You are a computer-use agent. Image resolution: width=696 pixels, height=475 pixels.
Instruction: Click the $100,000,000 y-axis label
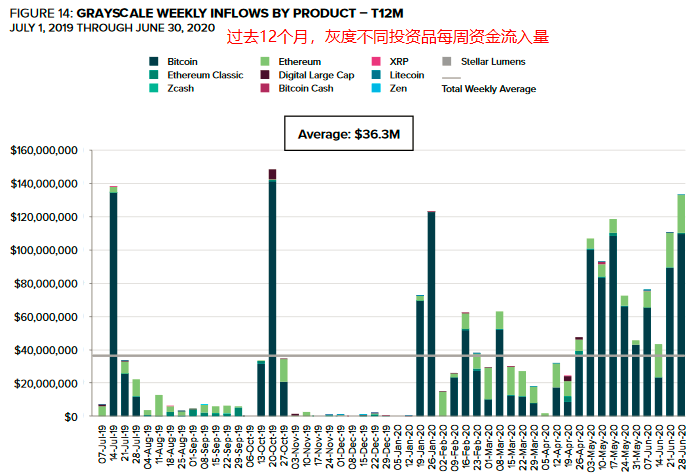pyautogui.click(x=44, y=250)
